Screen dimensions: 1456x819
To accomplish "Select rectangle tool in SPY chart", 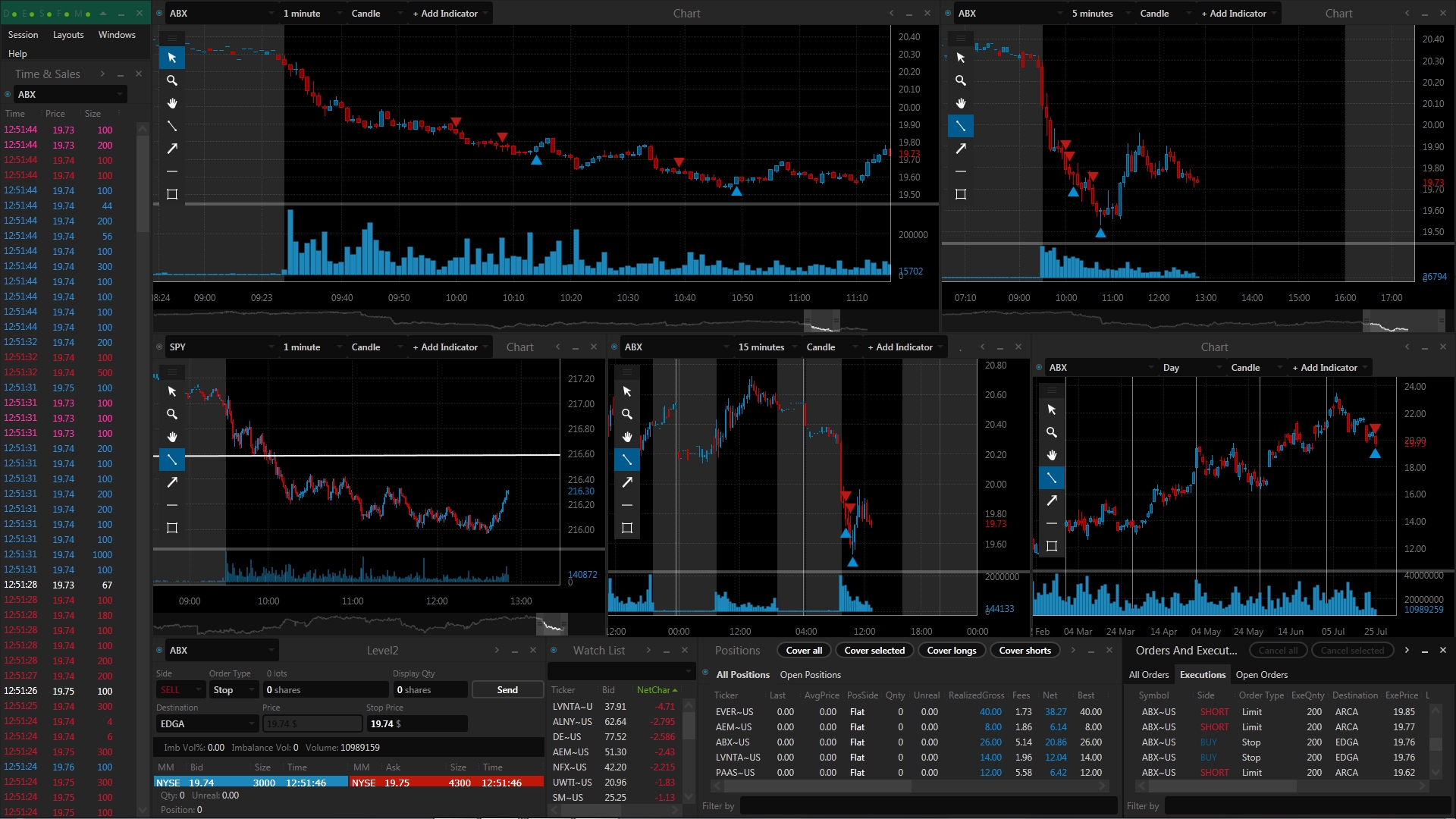I will click(x=172, y=528).
